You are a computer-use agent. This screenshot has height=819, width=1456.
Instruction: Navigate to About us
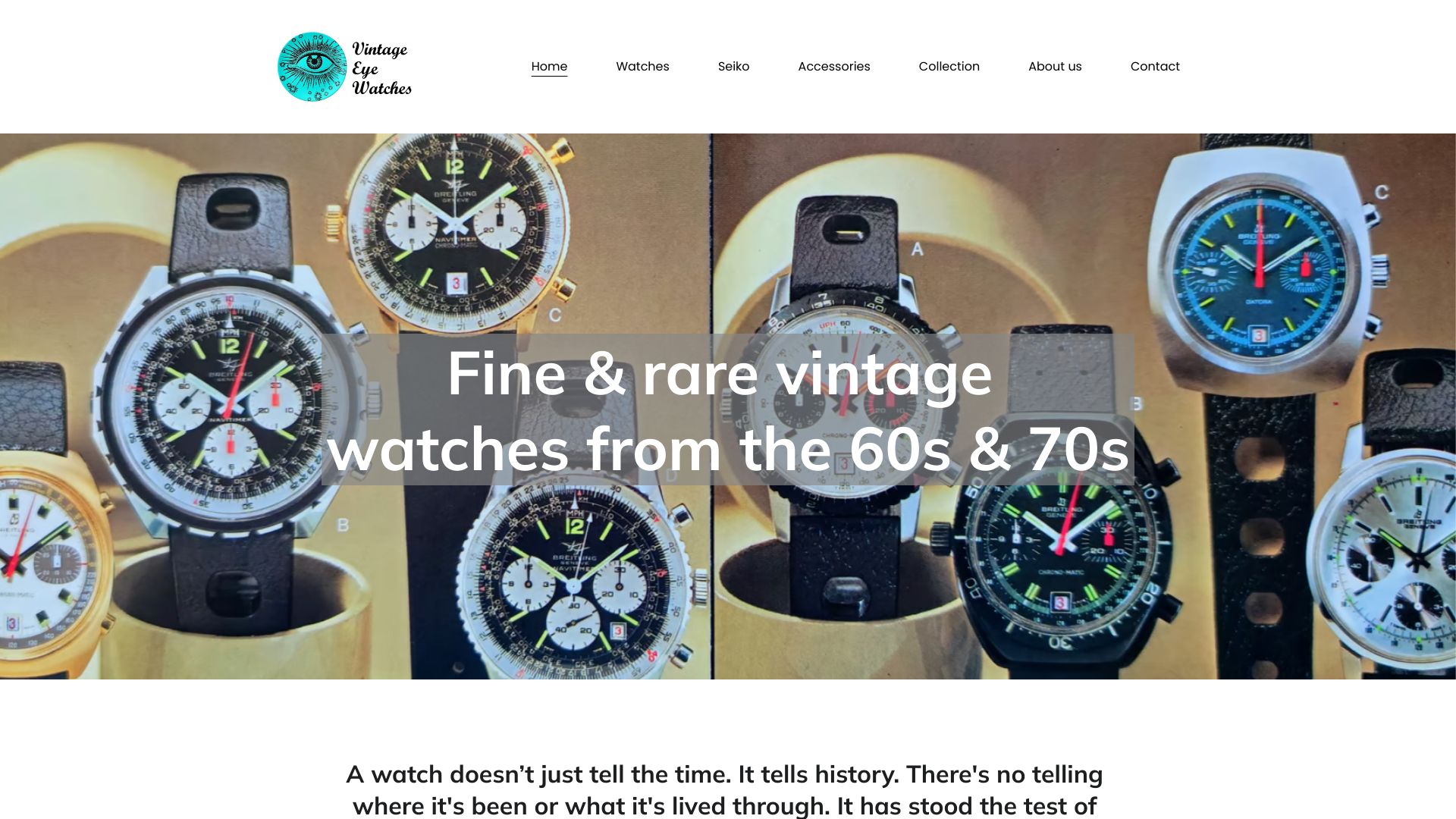point(1055,67)
